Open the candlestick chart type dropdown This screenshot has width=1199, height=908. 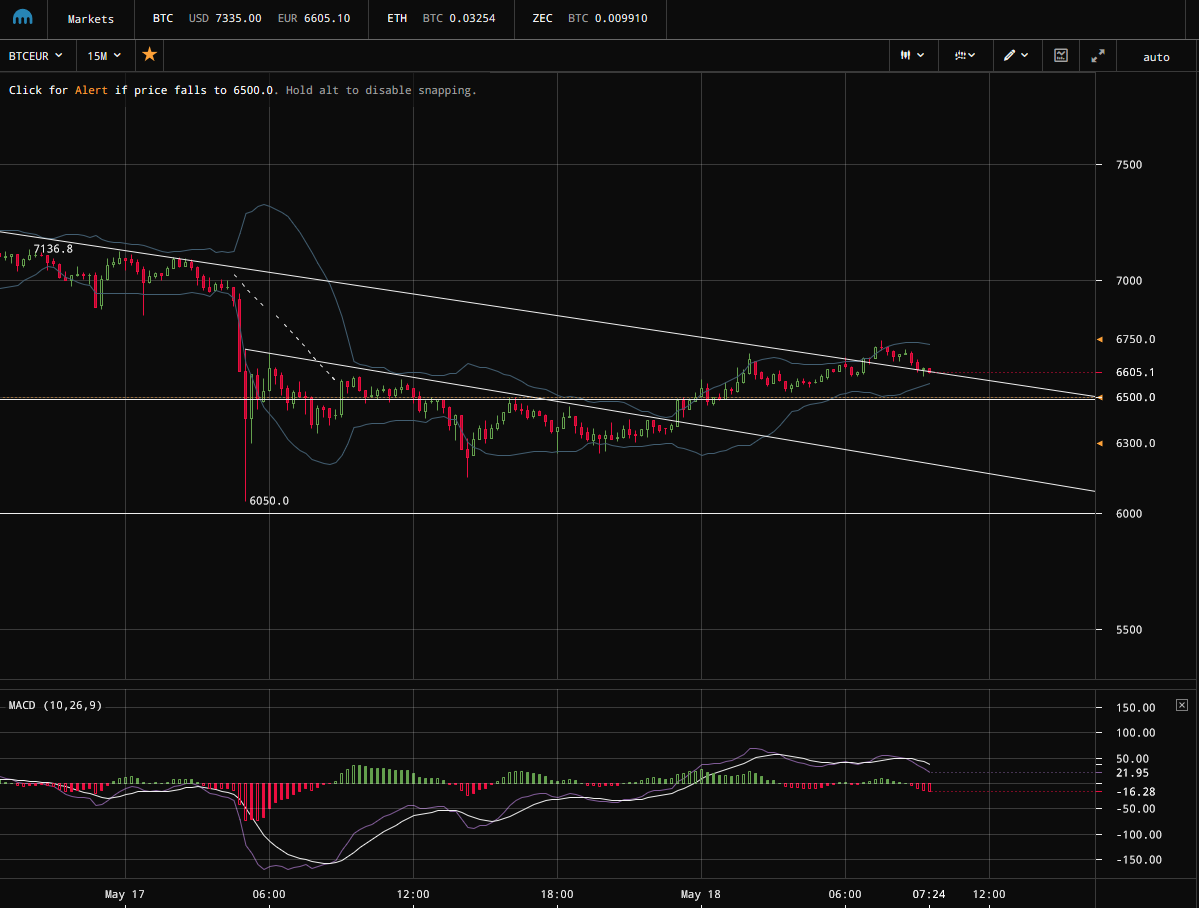click(x=912, y=56)
